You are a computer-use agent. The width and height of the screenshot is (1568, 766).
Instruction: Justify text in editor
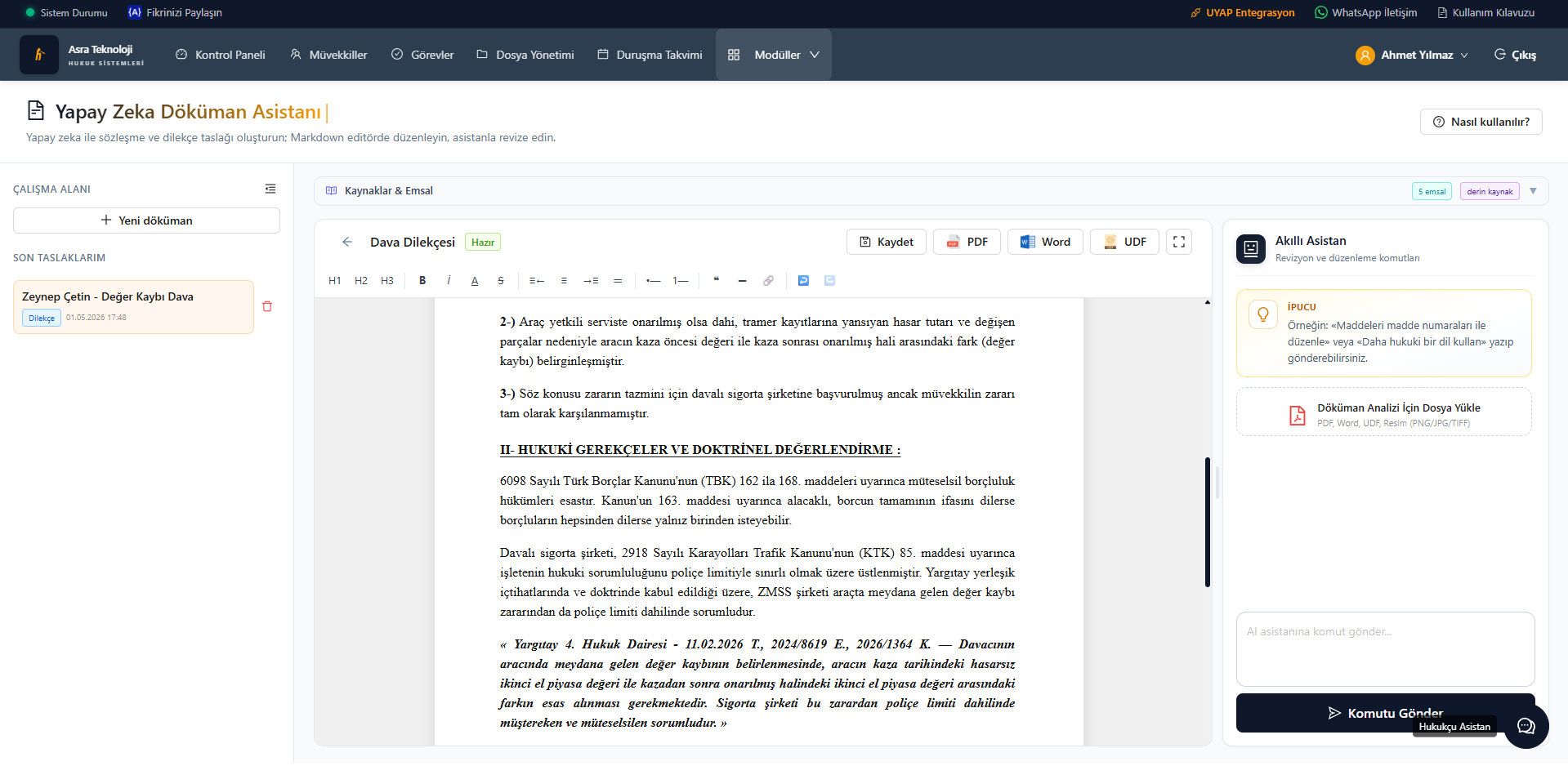point(618,281)
